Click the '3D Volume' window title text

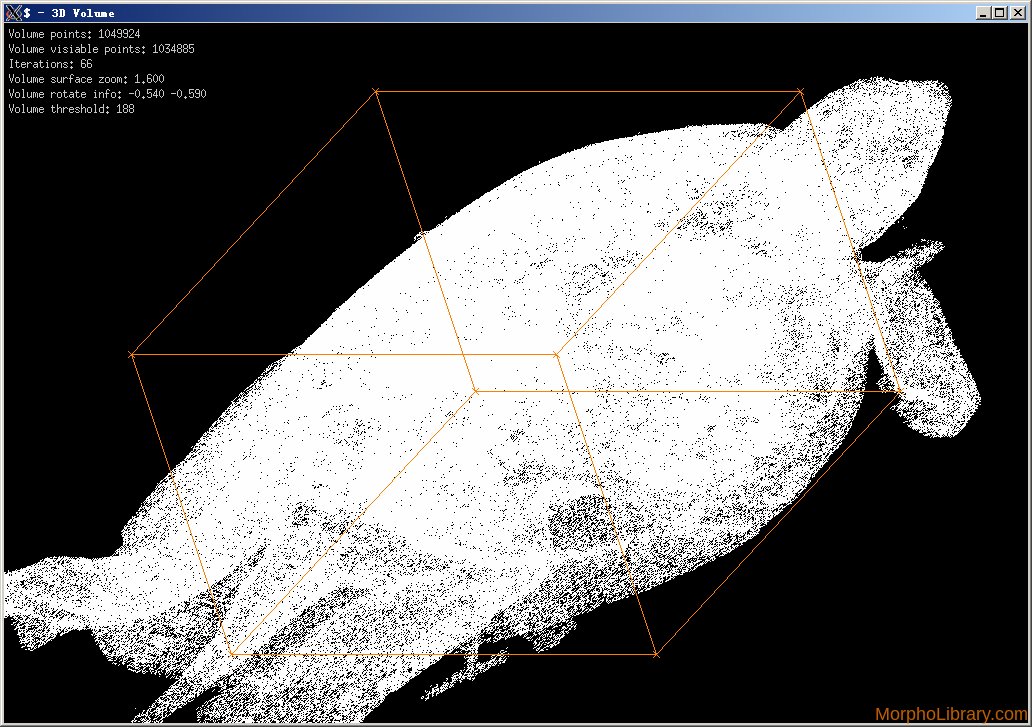click(82, 13)
